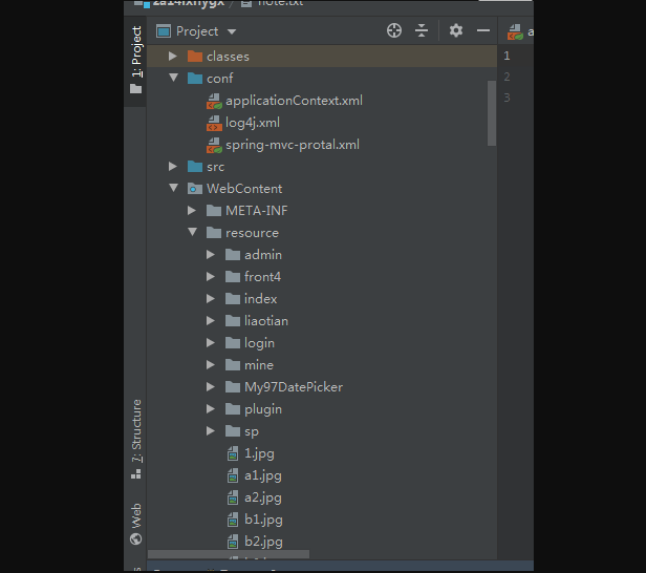Click the log4j.xml file icon
The width and height of the screenshot is (646, 573).
214,123
